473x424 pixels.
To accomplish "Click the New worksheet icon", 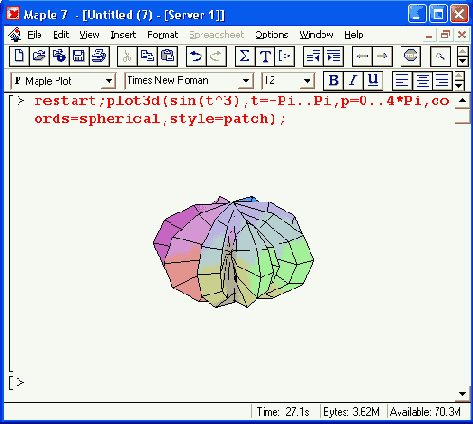I will point(19,56).
